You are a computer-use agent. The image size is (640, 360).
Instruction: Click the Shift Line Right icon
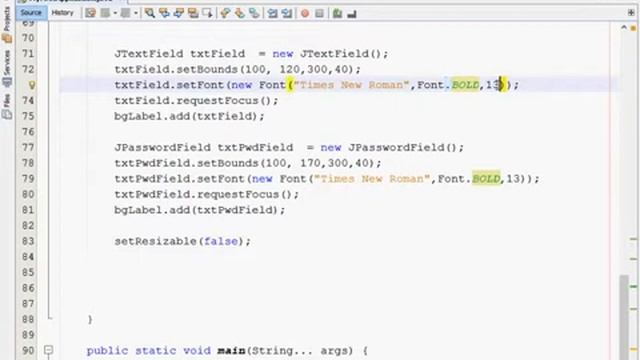[287, 13]
